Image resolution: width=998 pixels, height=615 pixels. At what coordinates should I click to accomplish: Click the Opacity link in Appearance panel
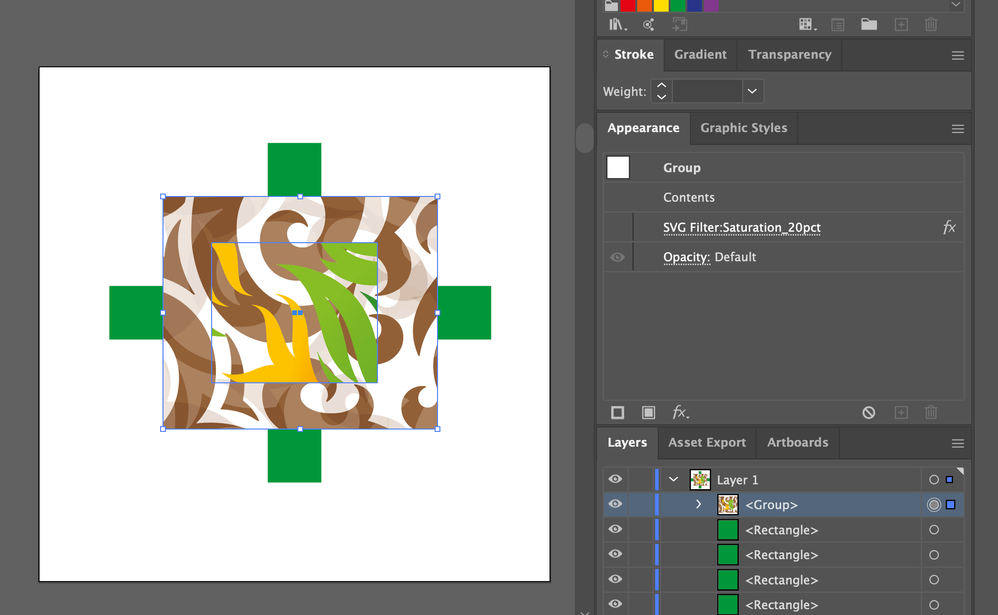tap(686, 257)
